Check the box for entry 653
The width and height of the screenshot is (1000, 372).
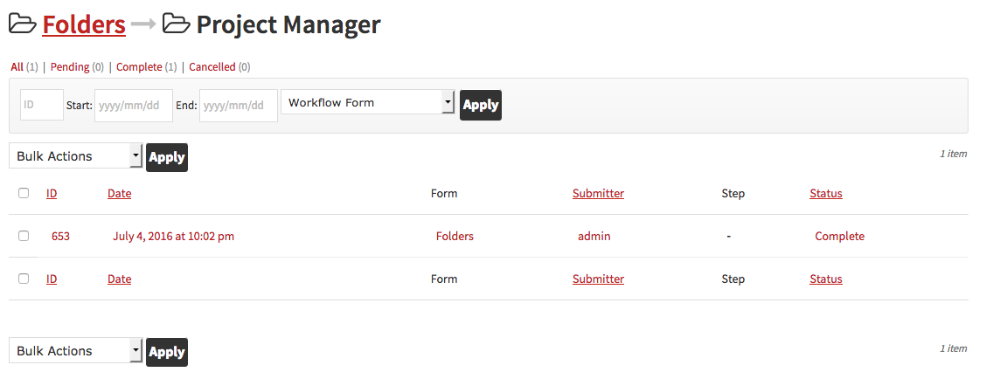pos(24,236)
